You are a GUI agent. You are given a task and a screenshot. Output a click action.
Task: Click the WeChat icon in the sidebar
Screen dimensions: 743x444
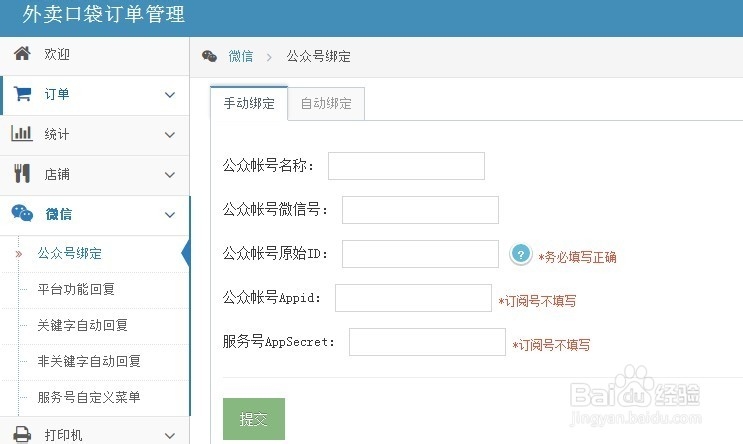[x=21, y=213]
